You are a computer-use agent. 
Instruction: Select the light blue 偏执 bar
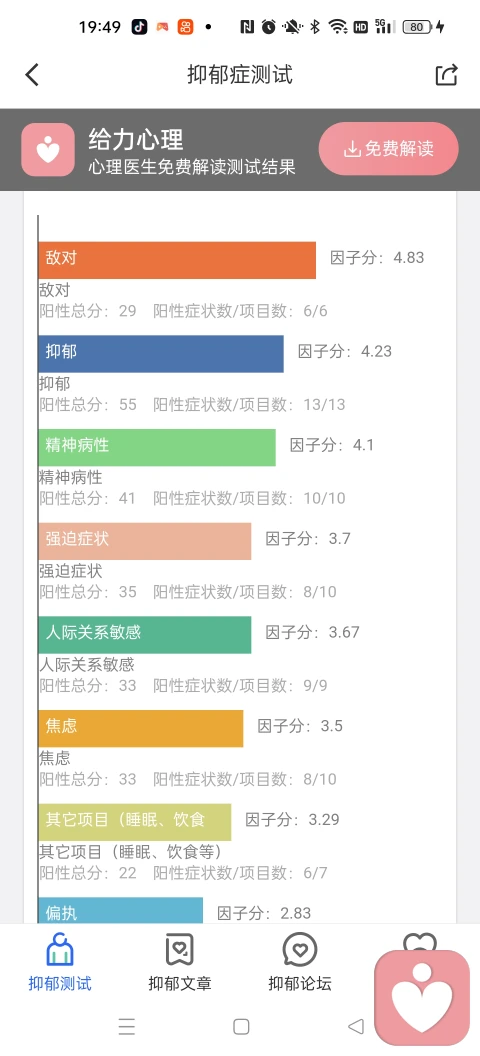pyautogui.click(x=121, y=911)
